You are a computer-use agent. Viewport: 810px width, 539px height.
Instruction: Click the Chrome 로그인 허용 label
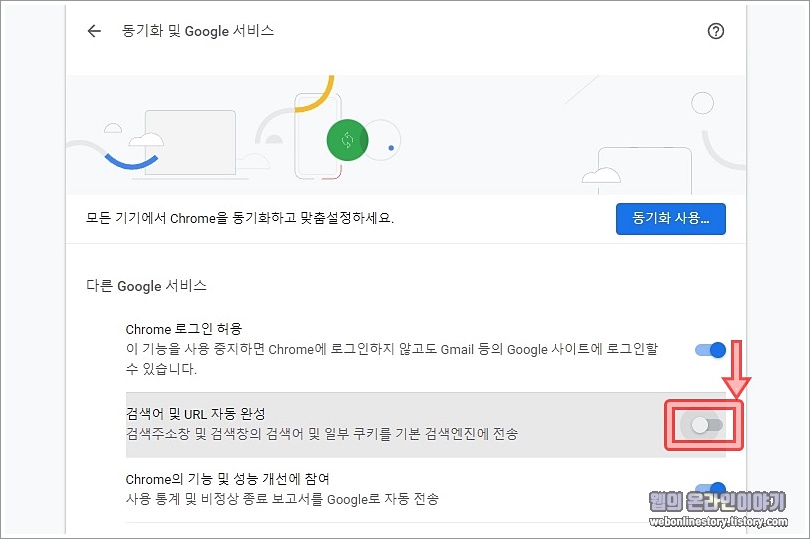(x=184, y=329)
